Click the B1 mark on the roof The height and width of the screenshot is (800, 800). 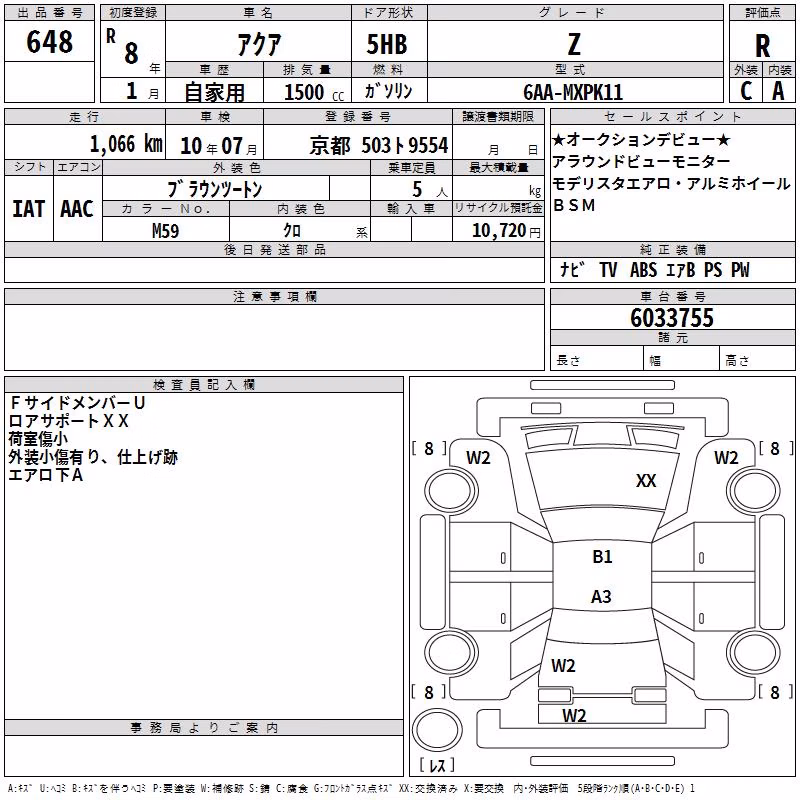pos(602,557)
